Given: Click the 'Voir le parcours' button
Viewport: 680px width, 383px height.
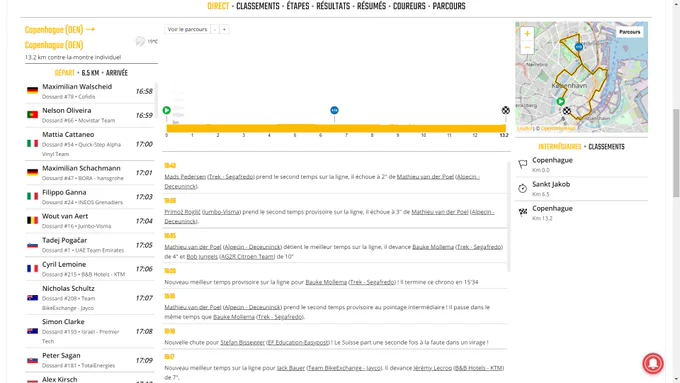Looking at the screenshot, I should point(187,29).
